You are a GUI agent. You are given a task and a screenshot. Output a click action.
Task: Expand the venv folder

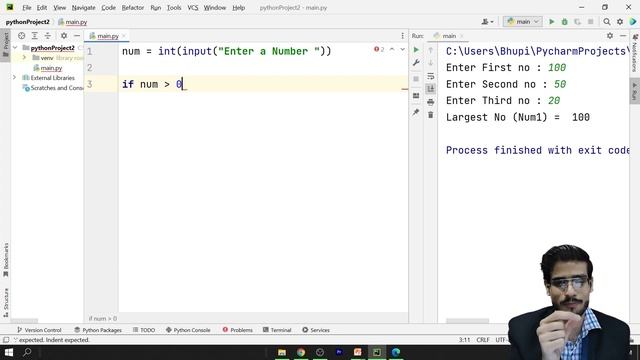click(24, 58)
